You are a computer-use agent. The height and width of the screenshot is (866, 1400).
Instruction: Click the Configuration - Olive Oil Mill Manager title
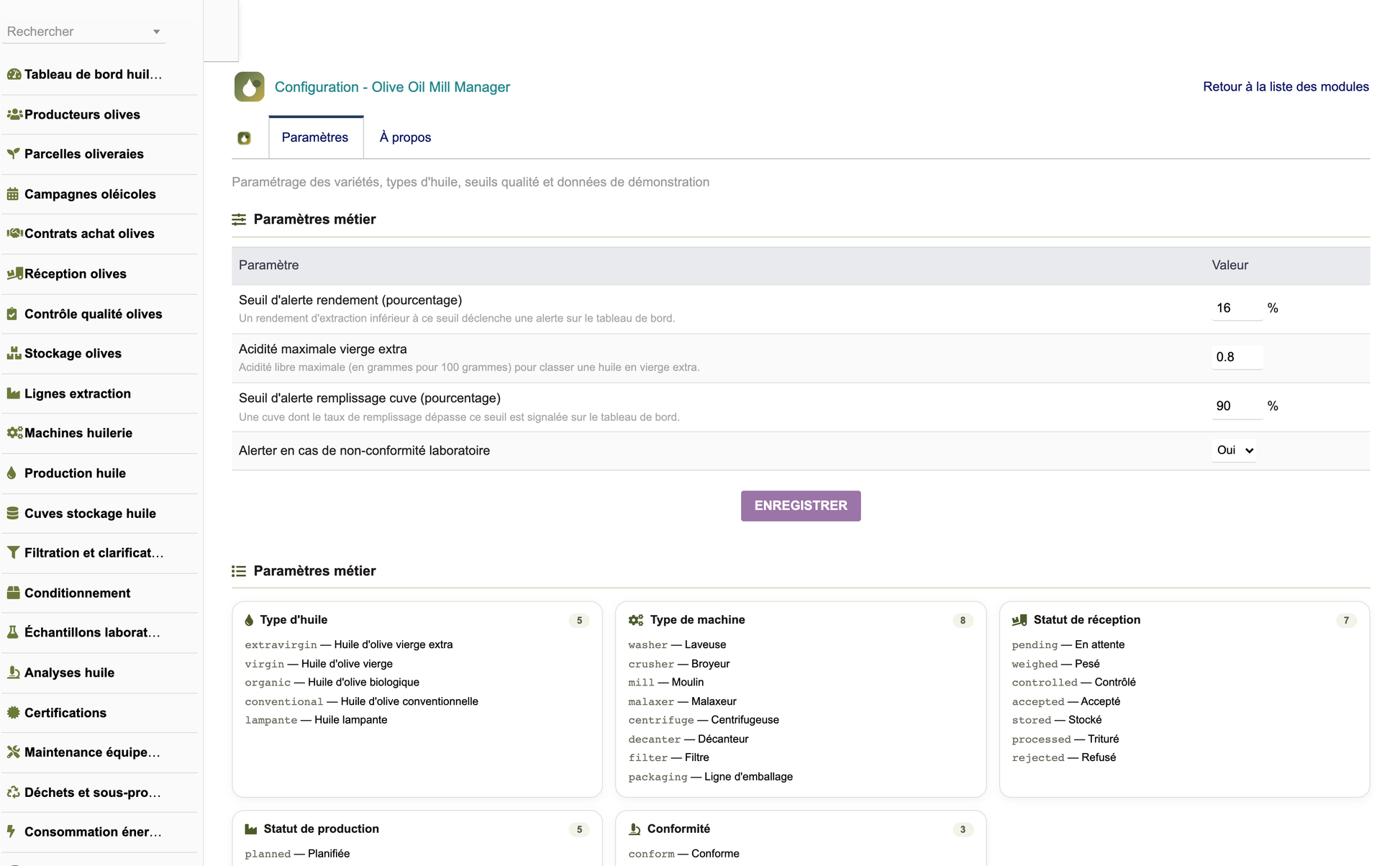[x=392, y=87]
